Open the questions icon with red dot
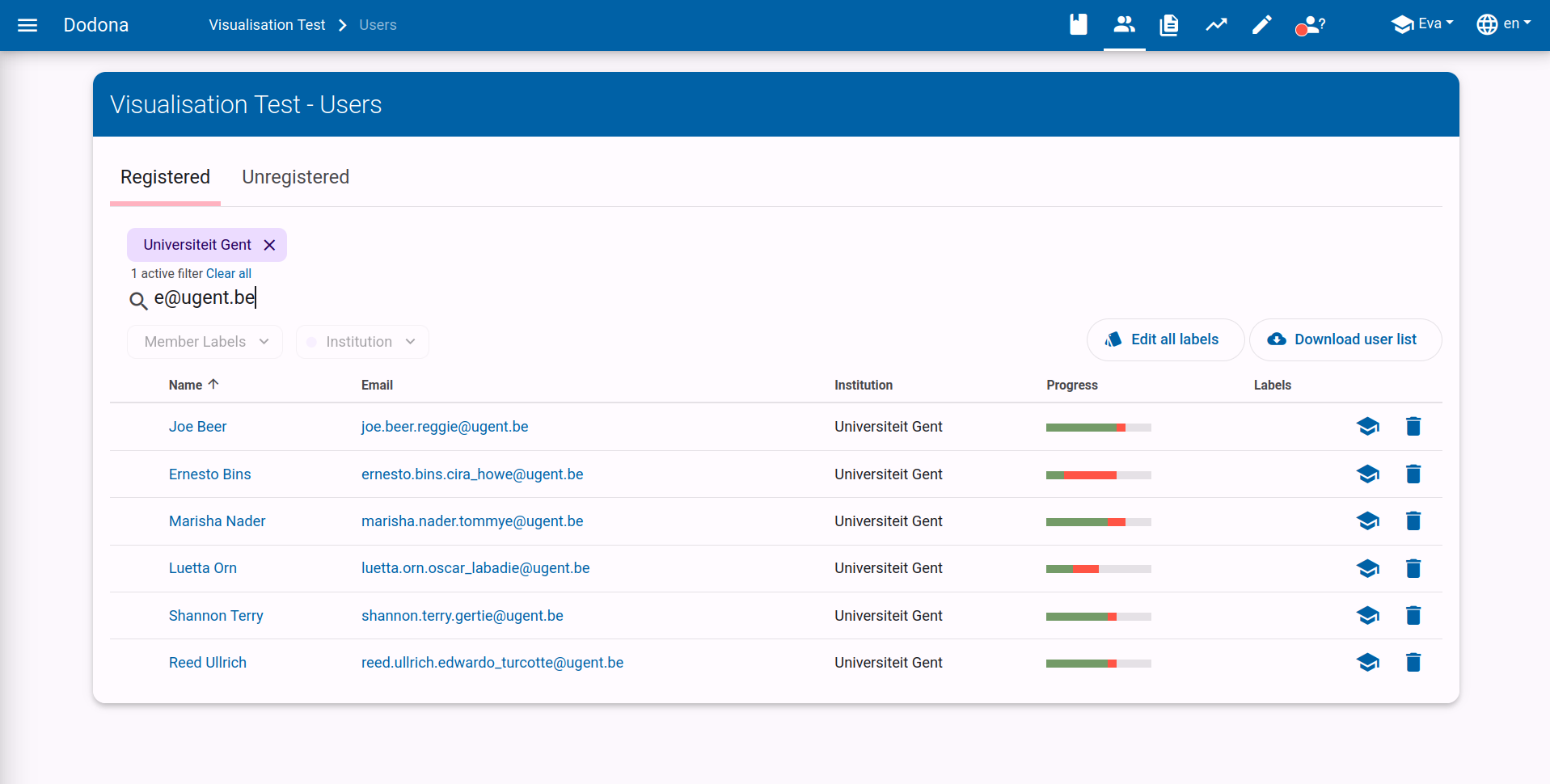The height and width of the screenshot is (784, 1550). click(1310, 25)
